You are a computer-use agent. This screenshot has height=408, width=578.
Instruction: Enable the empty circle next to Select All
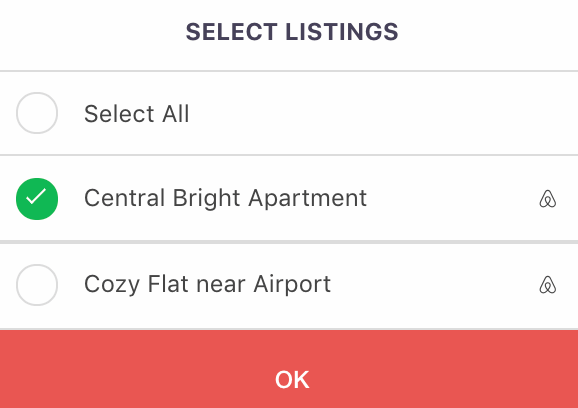(37, 113)
